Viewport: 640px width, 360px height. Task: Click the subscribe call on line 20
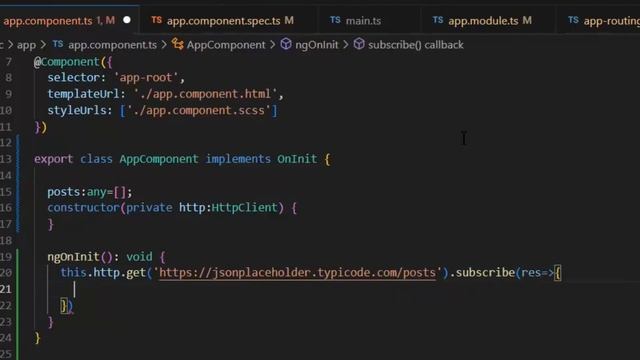point(485,273)
